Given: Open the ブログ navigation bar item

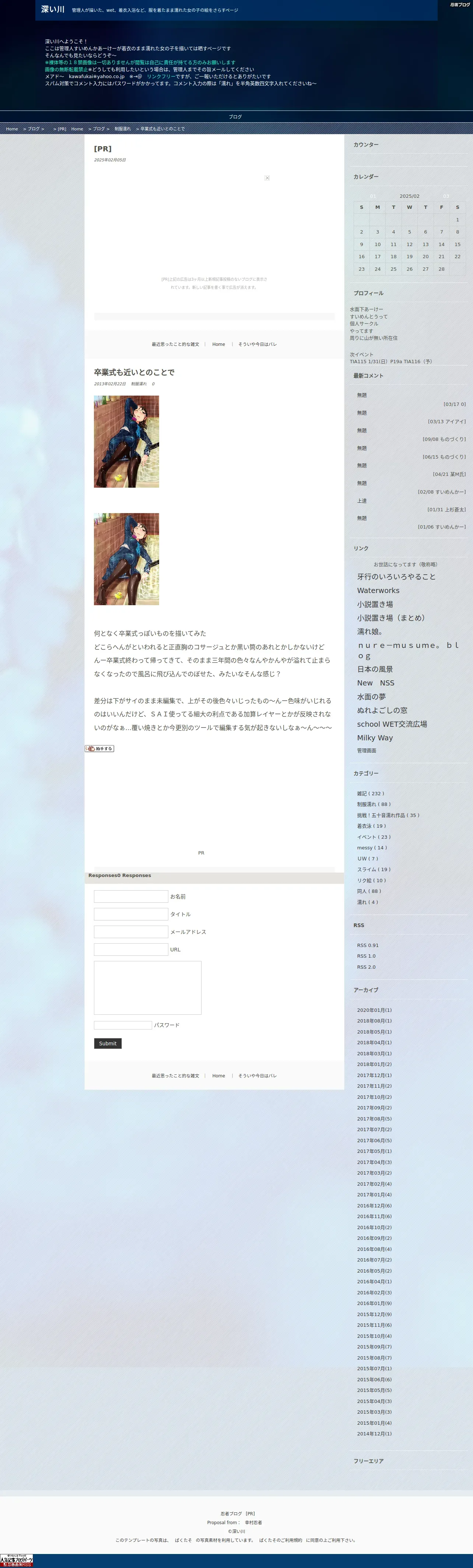Looking at the screenshot, I should (236, 116).
